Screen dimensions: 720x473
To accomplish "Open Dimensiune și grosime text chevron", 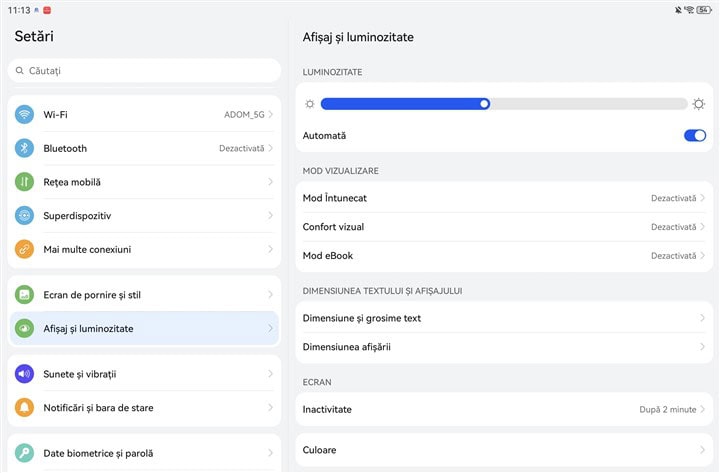I will (702, 318).
